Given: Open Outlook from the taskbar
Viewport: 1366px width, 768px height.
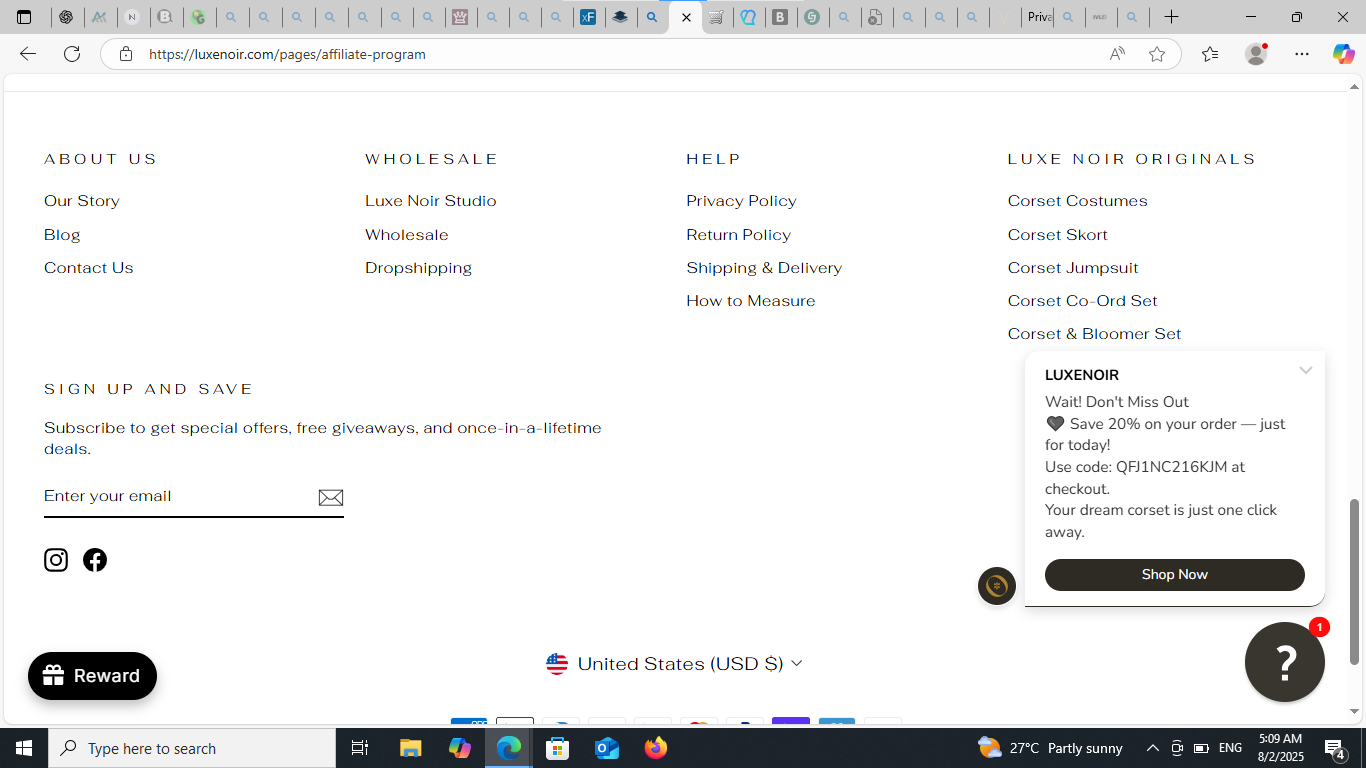Looking at the screenshot, I should 607,748.
